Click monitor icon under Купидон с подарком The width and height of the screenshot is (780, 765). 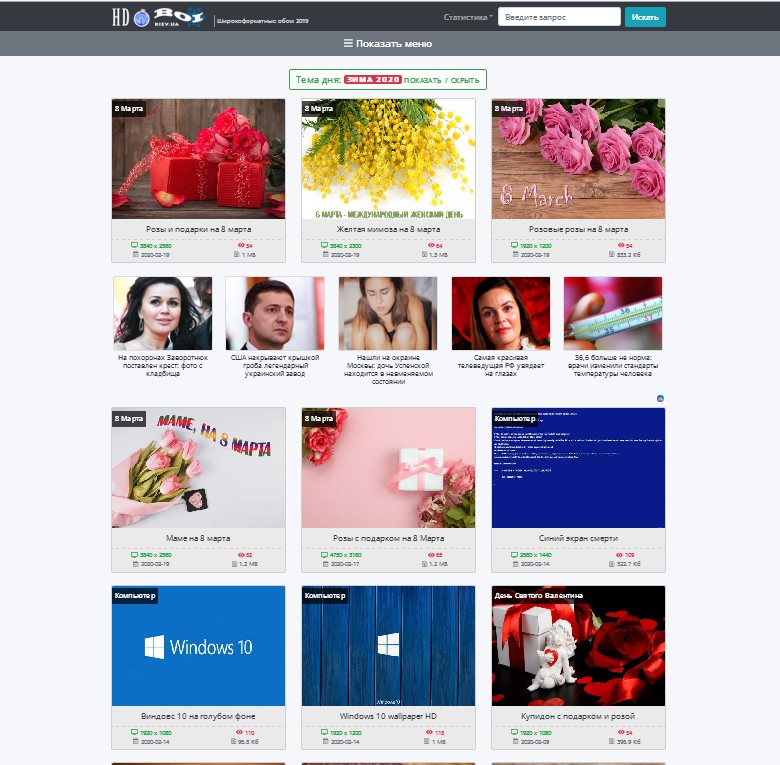pyautogui.click(x=514, y=732)
